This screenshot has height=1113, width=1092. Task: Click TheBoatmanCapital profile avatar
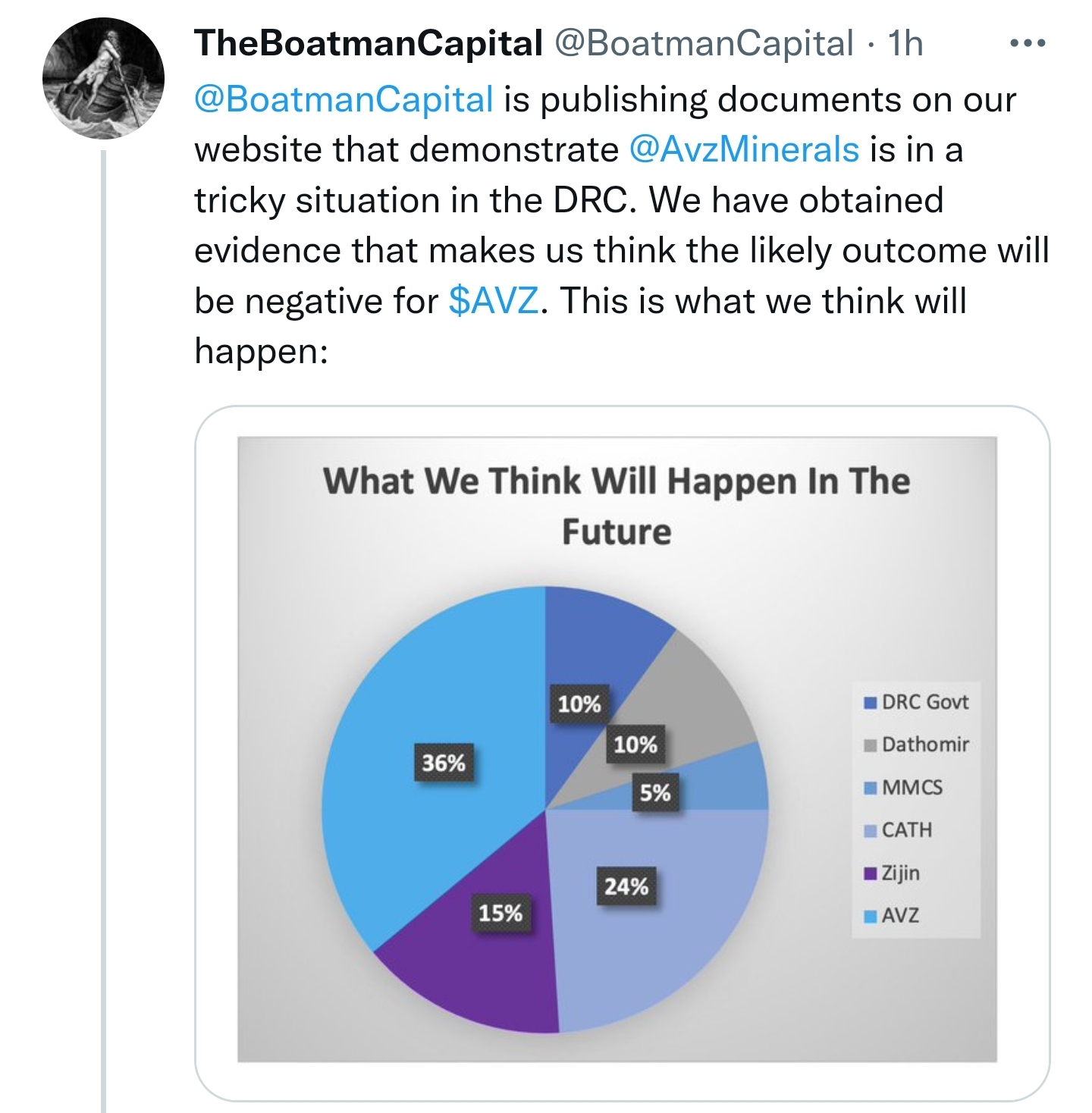point(103,79)
